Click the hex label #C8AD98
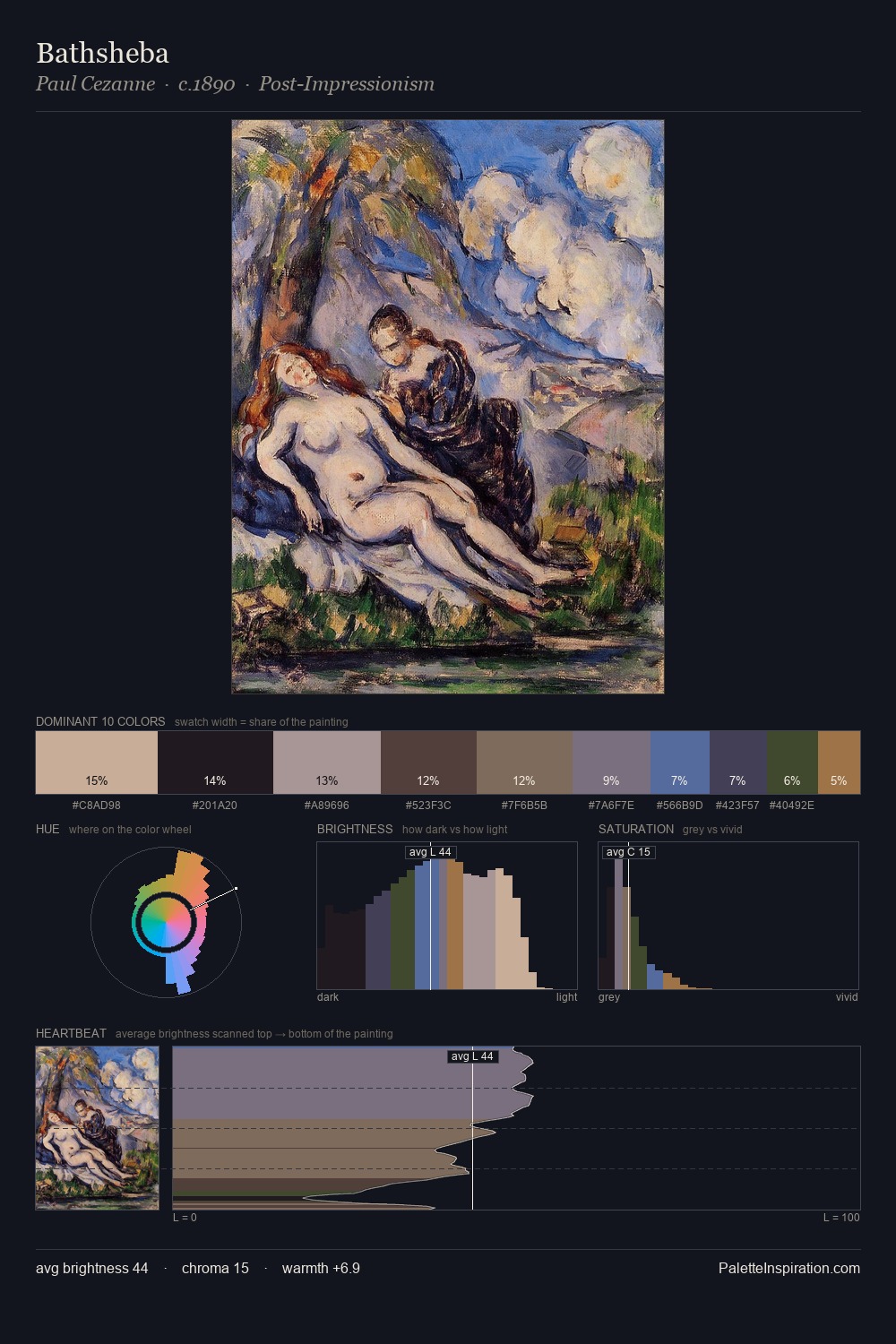 [97, 806]
